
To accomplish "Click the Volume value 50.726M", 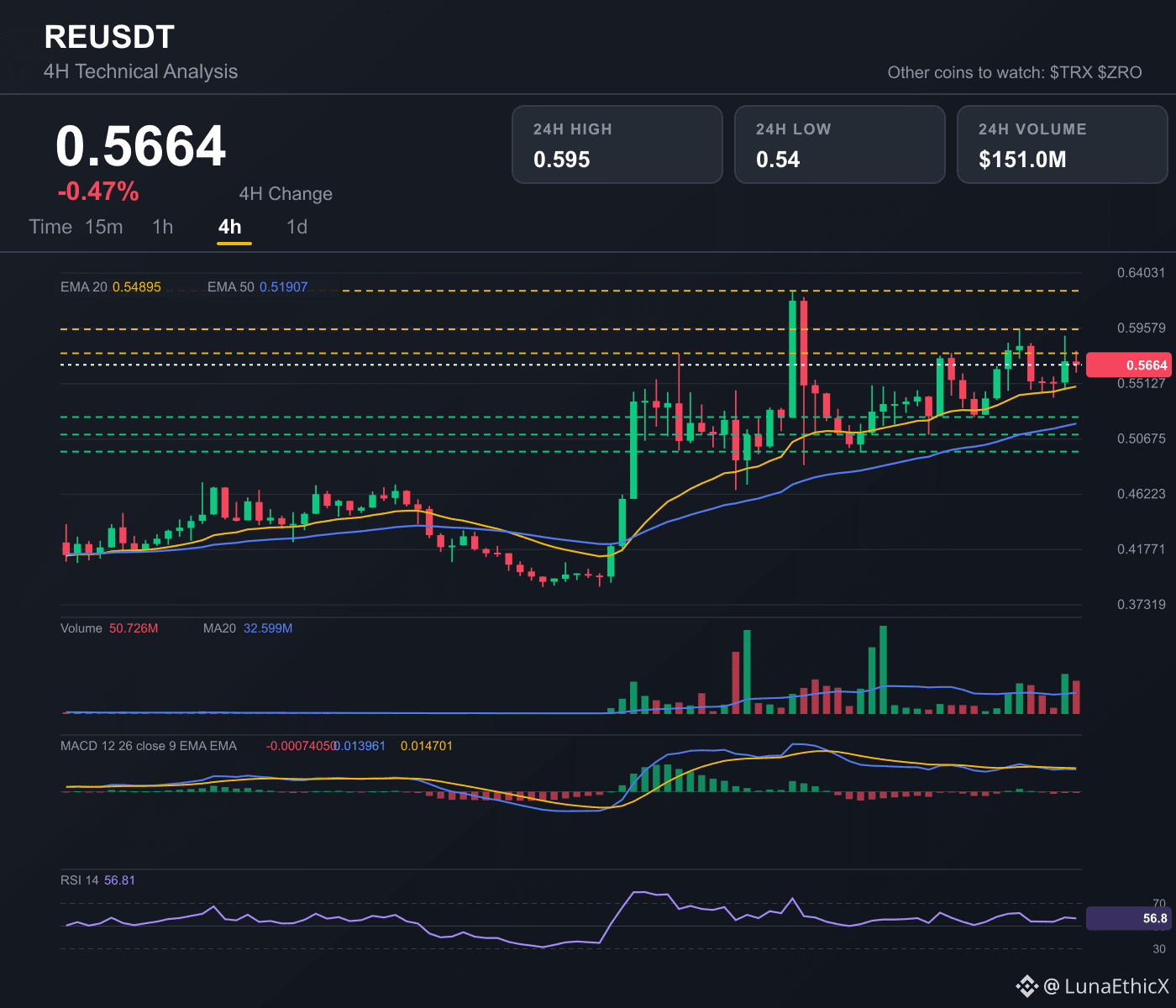I will click(x=134, y=628).
